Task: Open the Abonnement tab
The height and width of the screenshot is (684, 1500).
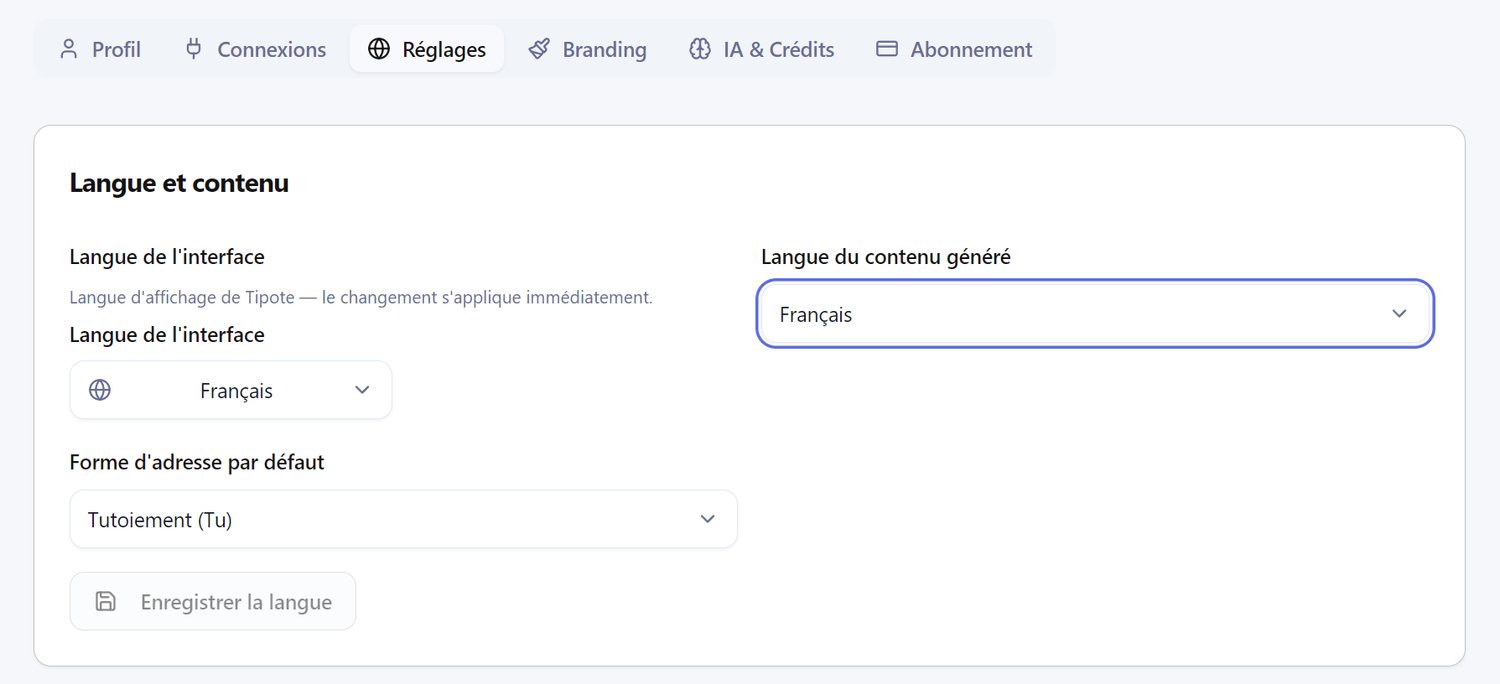Action: pyautogui.click(x=970, y=49)
